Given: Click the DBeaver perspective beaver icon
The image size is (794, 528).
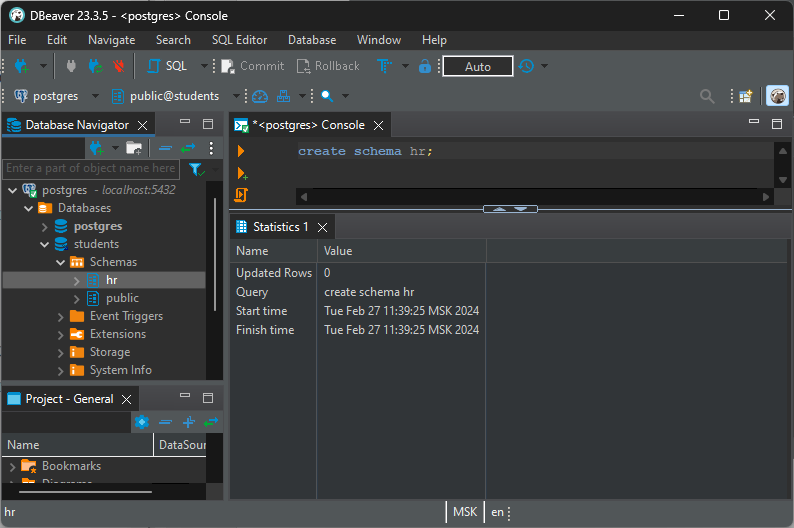Looking at the screenshot, I should click(x=777, y=96).
